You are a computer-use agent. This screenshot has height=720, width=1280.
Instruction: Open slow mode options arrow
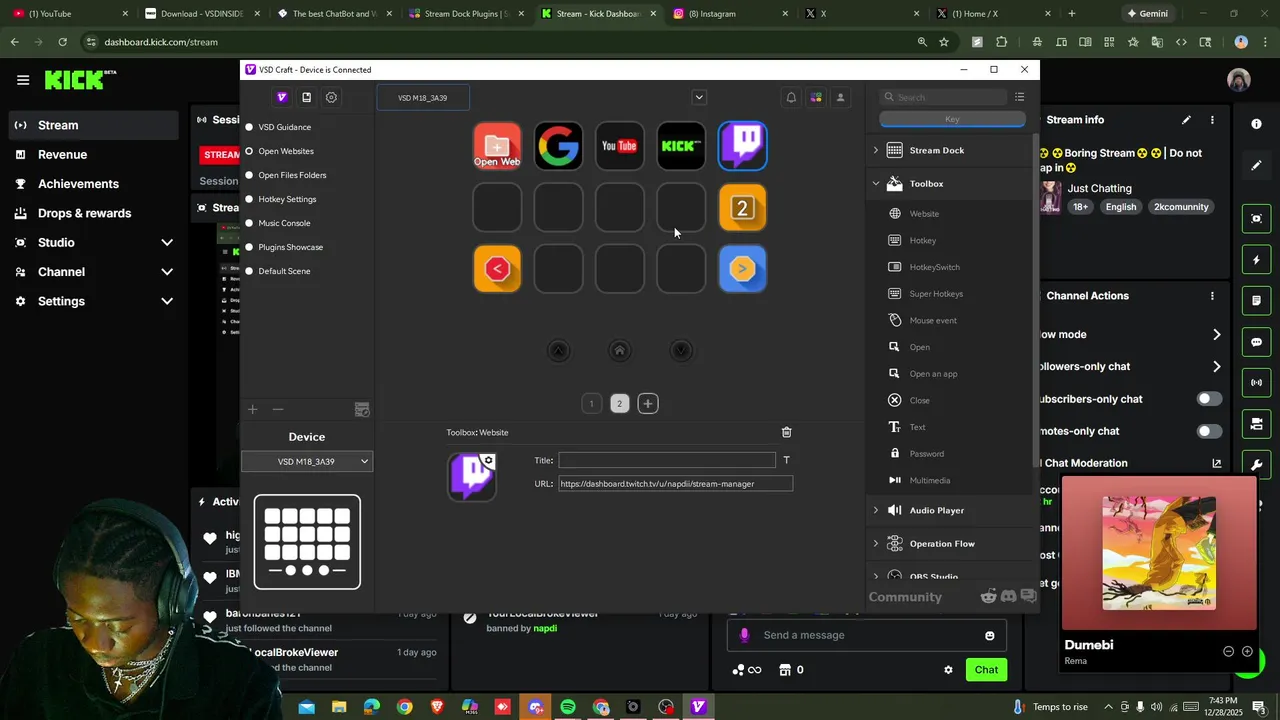pyautogui.click(x=1217, y=335)
